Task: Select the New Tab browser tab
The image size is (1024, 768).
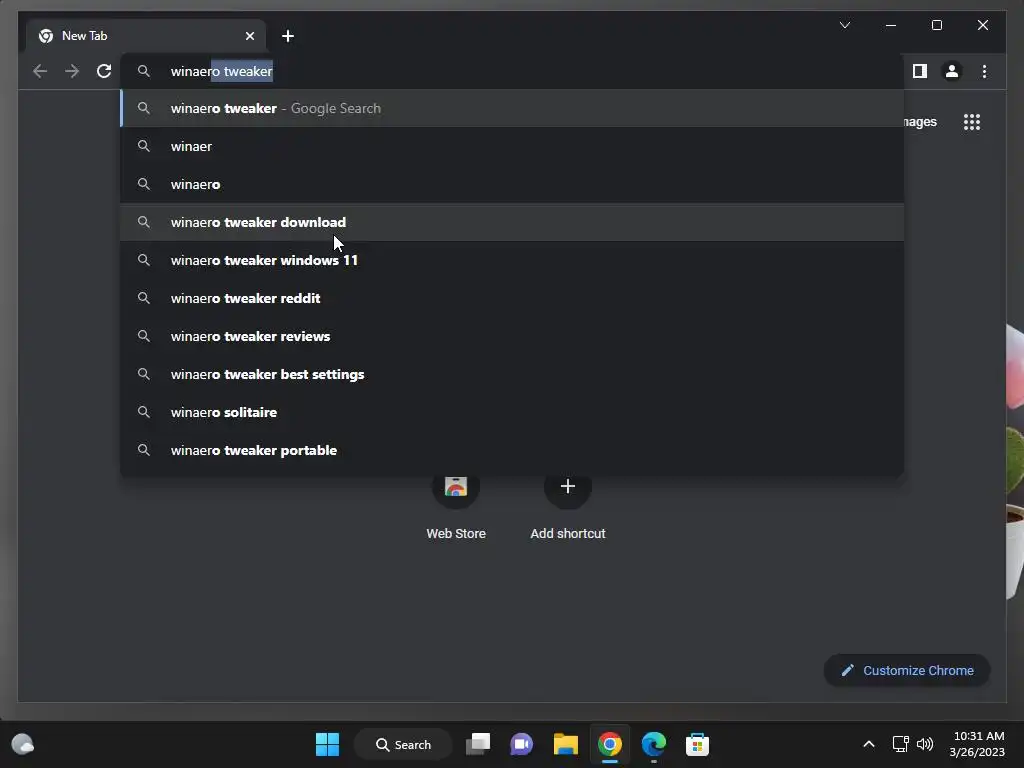Action: coord(146,36)
